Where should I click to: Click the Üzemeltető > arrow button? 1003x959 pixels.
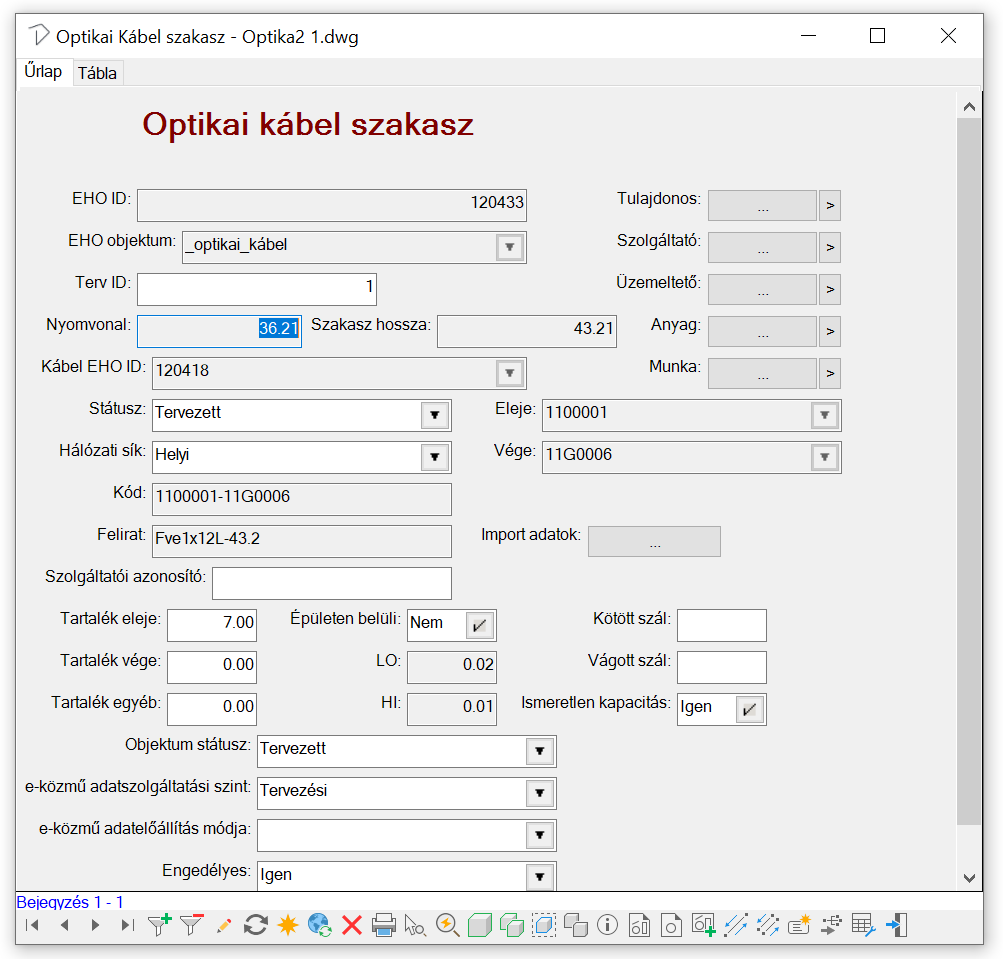point(830,289)
